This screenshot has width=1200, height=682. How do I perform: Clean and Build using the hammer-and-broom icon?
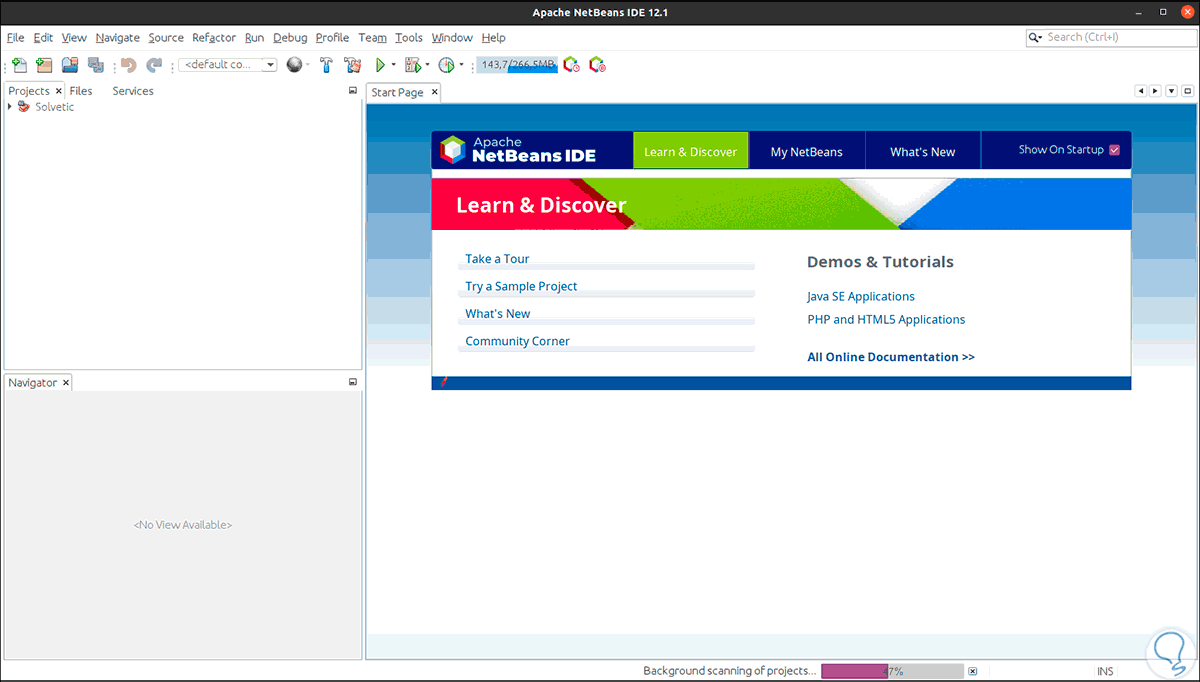[352, 64]
